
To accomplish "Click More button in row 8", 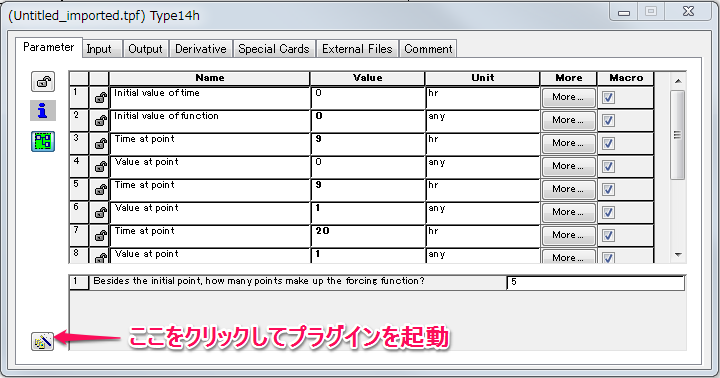I will point(568,257).
